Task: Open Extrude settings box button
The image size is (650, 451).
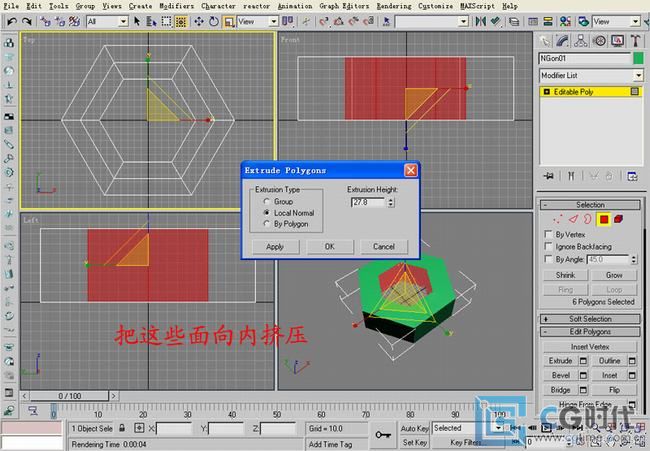Action: 583,361
